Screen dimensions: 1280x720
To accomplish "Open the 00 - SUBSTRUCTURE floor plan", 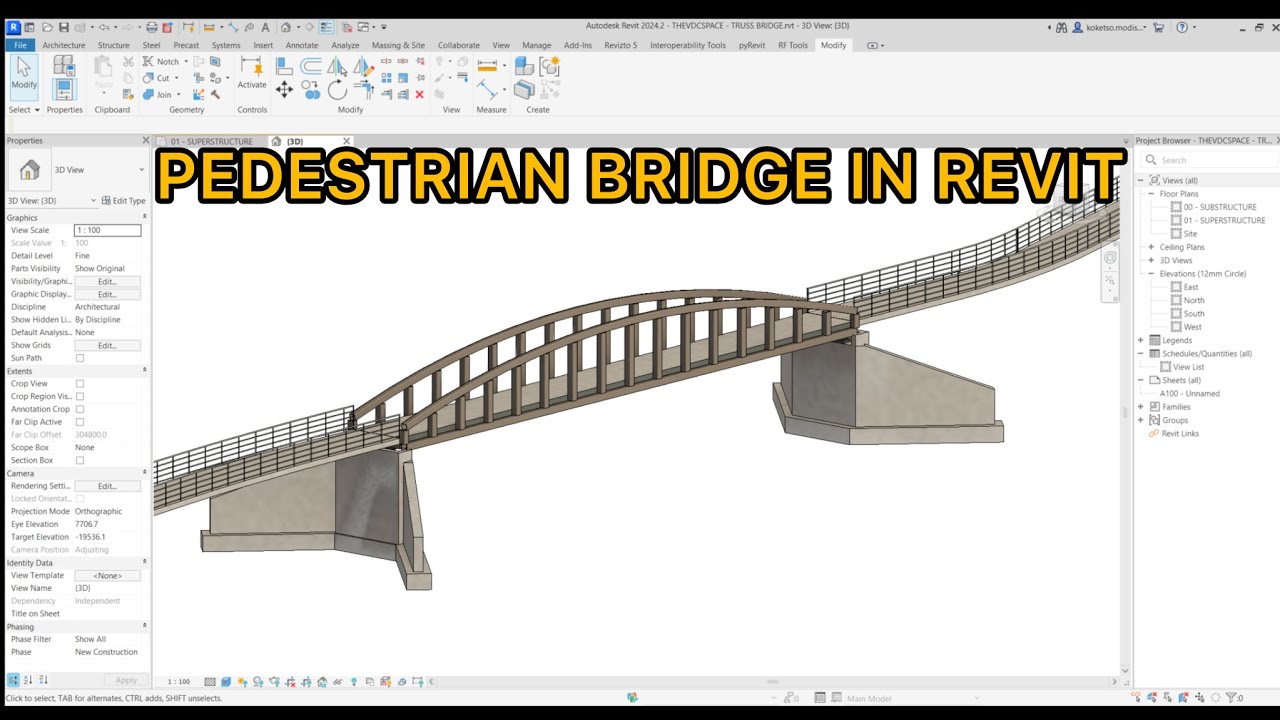I will pyautogui.click(x=1220, y=207).
